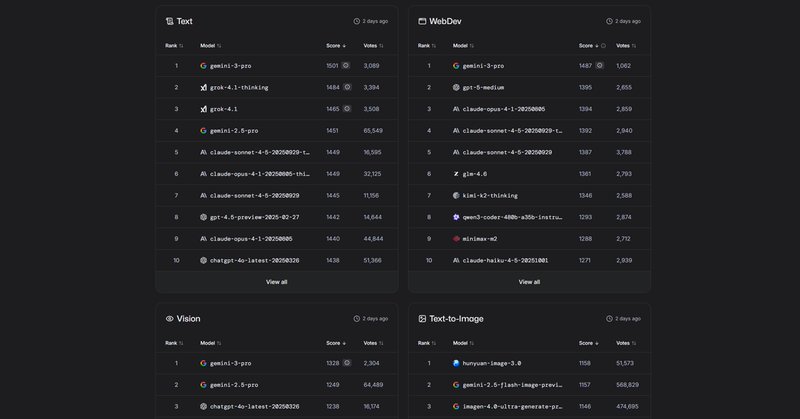This screenshot has width=800, height=419.
Task: Click View all under the WebDev leaderboard
Action: click(529, 282)
